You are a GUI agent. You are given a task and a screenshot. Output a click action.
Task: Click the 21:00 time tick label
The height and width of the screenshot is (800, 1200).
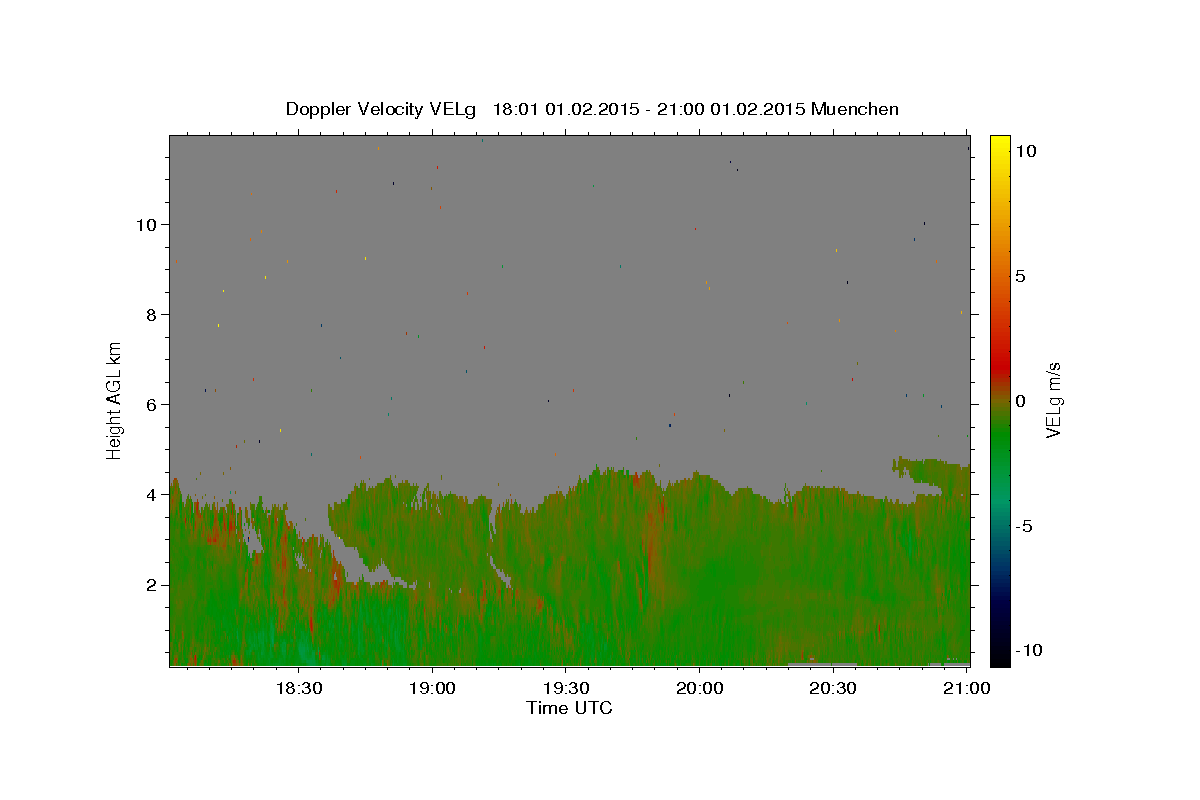coord(966,688)
